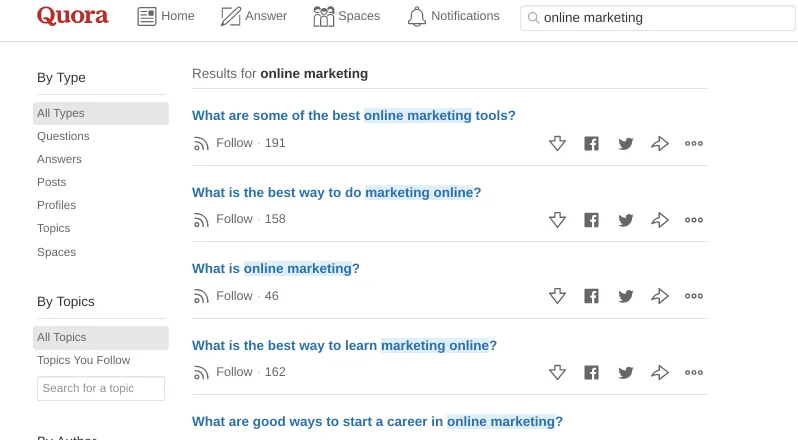Viewport: 798px width, 440px height.
Task: Open the Spaces section in navigation
Action: point(346,17)
